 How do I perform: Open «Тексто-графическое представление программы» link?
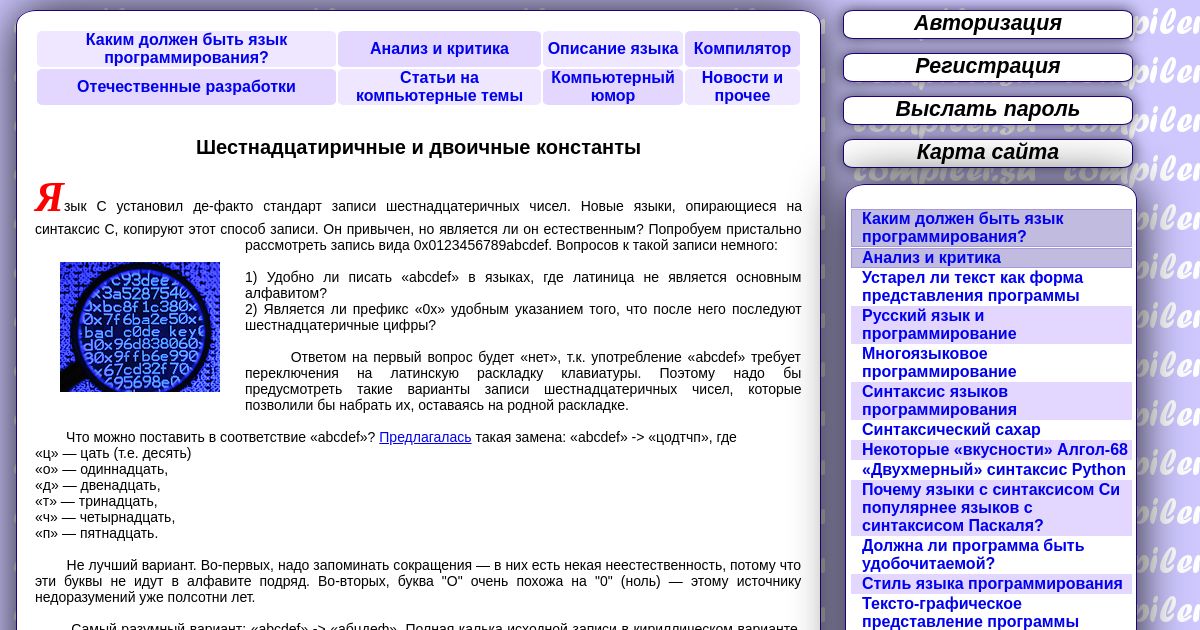pos(991,613)
